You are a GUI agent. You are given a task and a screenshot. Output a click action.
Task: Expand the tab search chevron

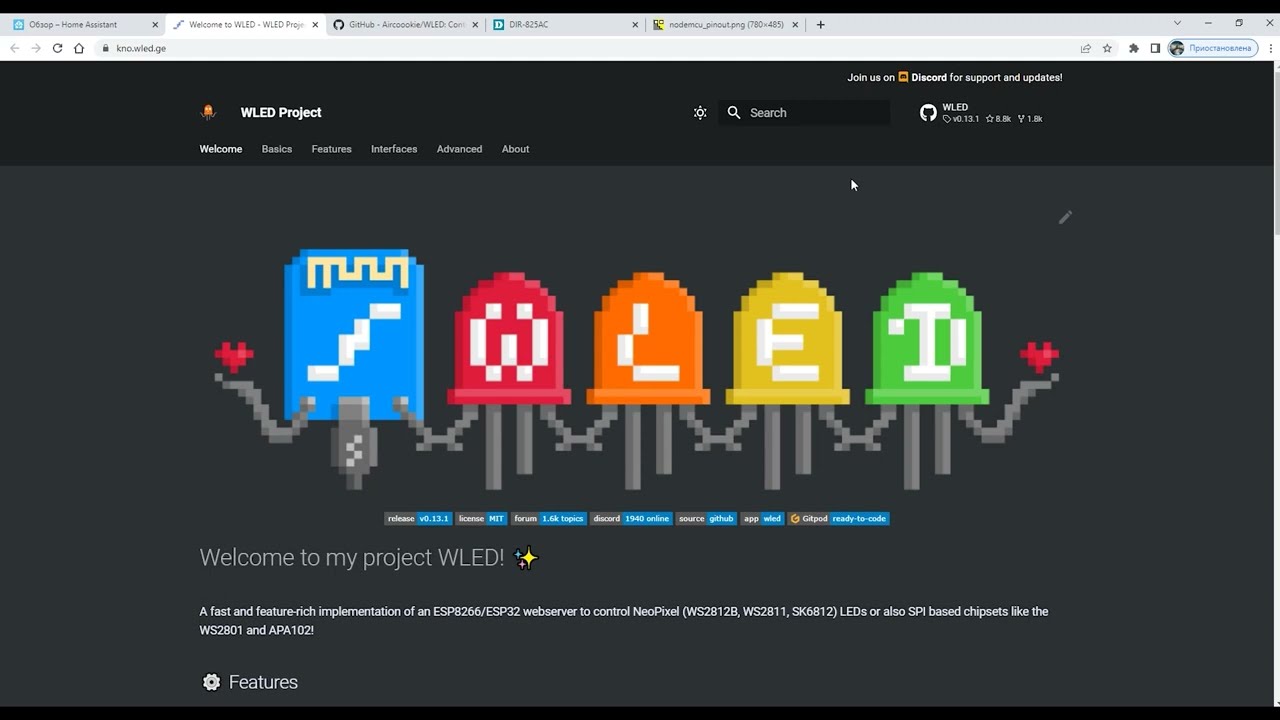point(1177,23)
